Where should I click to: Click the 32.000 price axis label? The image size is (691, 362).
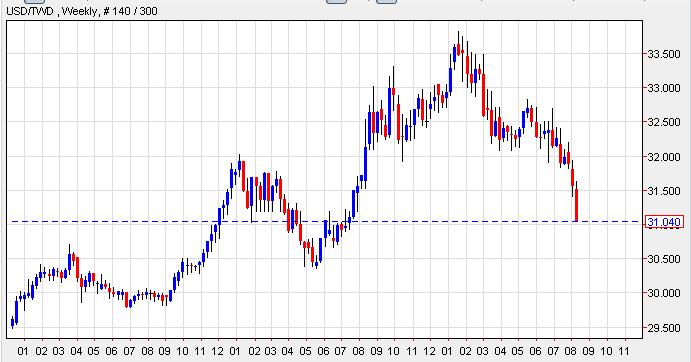pos(664,157)
